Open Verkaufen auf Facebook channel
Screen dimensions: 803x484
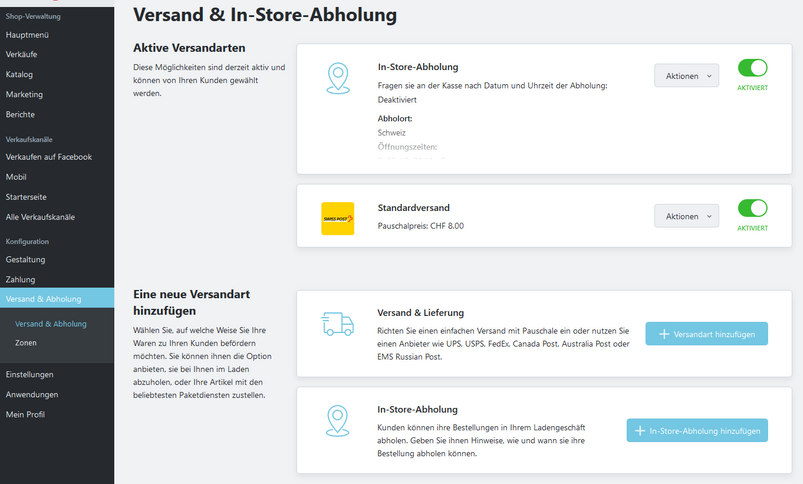pos(49,157)
